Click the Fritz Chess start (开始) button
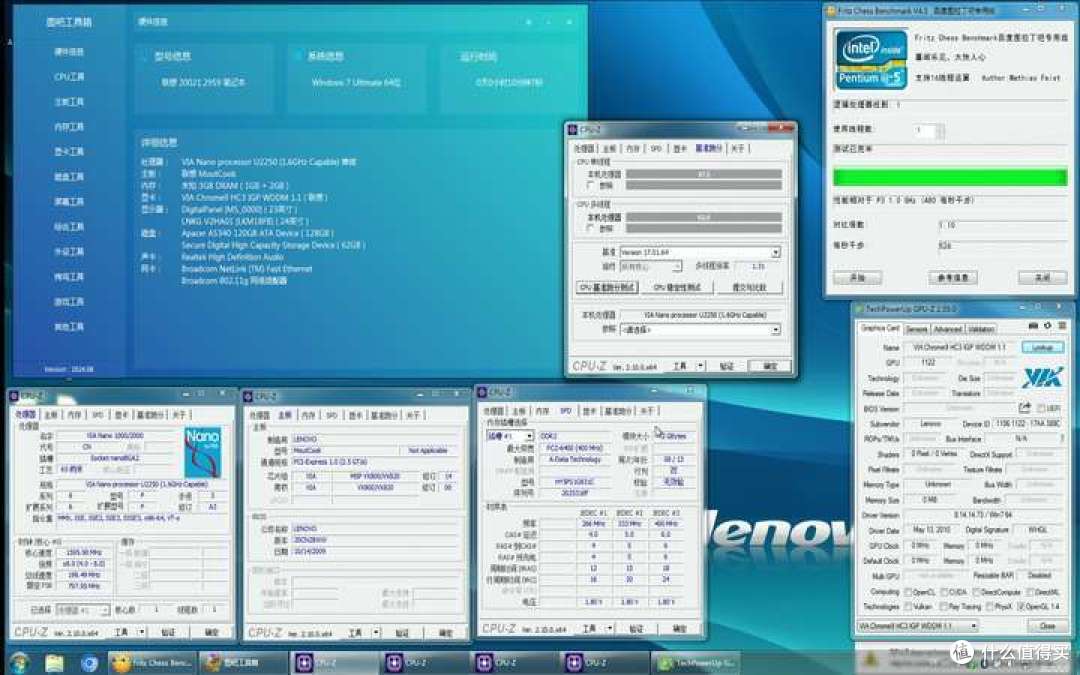 (857, 278)
